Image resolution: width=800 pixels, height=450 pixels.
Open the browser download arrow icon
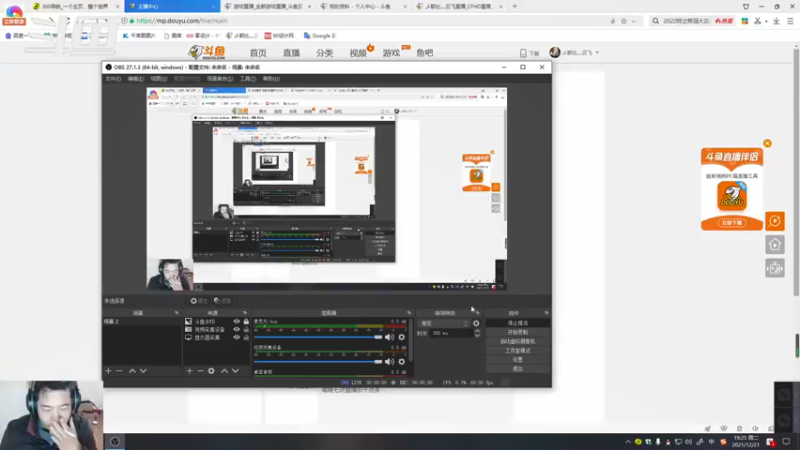[776, 21]
